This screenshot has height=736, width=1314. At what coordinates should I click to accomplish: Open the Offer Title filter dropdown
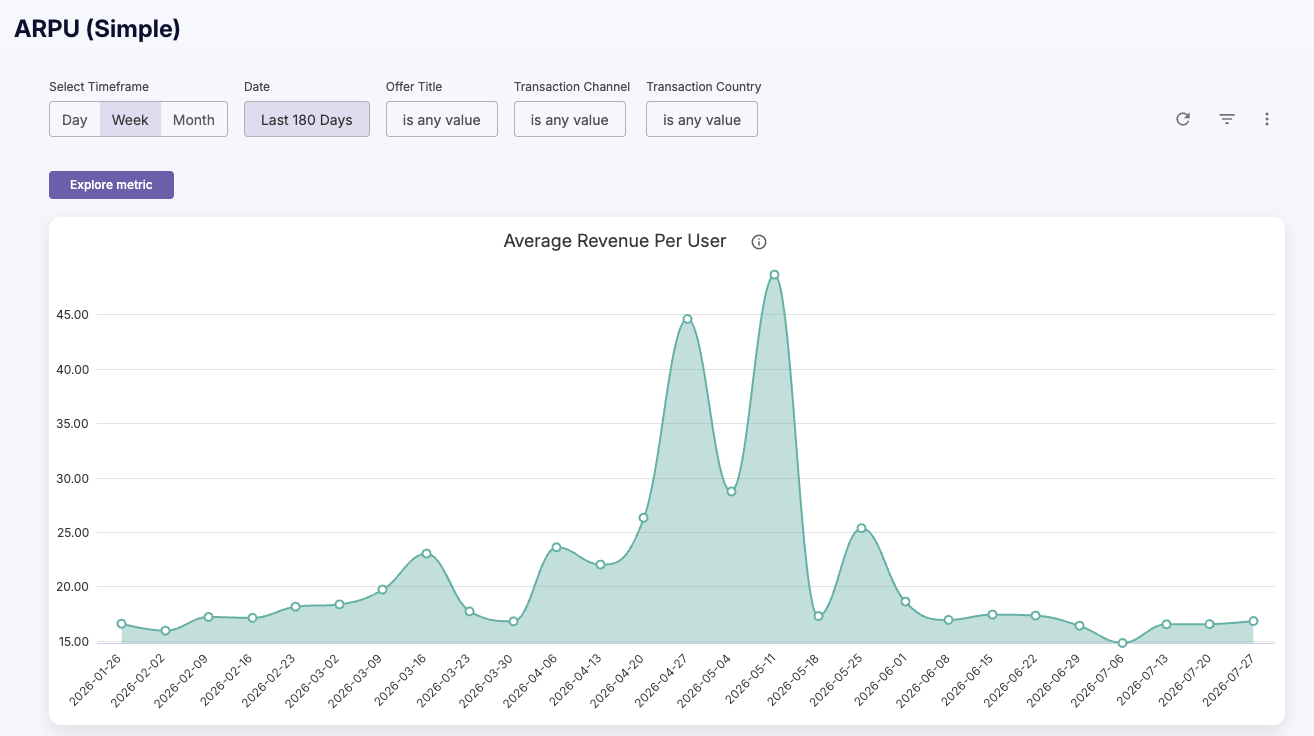[442, 119]
